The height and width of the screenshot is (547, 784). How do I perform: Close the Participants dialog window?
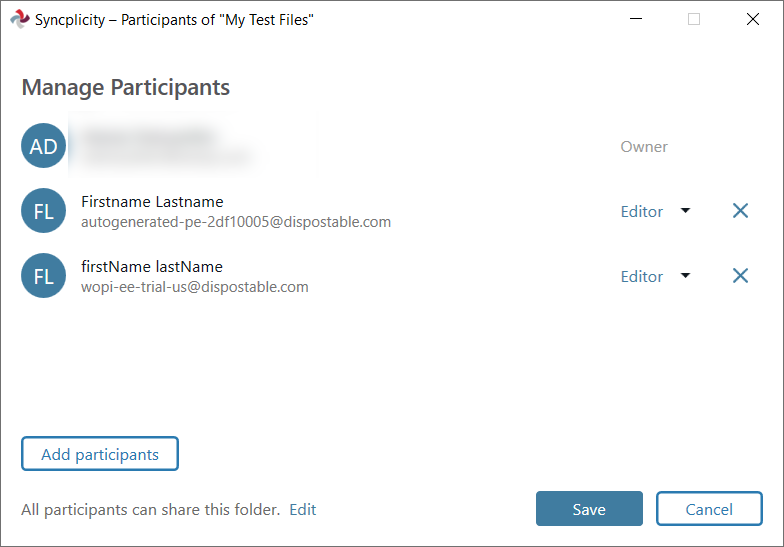point(752,19)
